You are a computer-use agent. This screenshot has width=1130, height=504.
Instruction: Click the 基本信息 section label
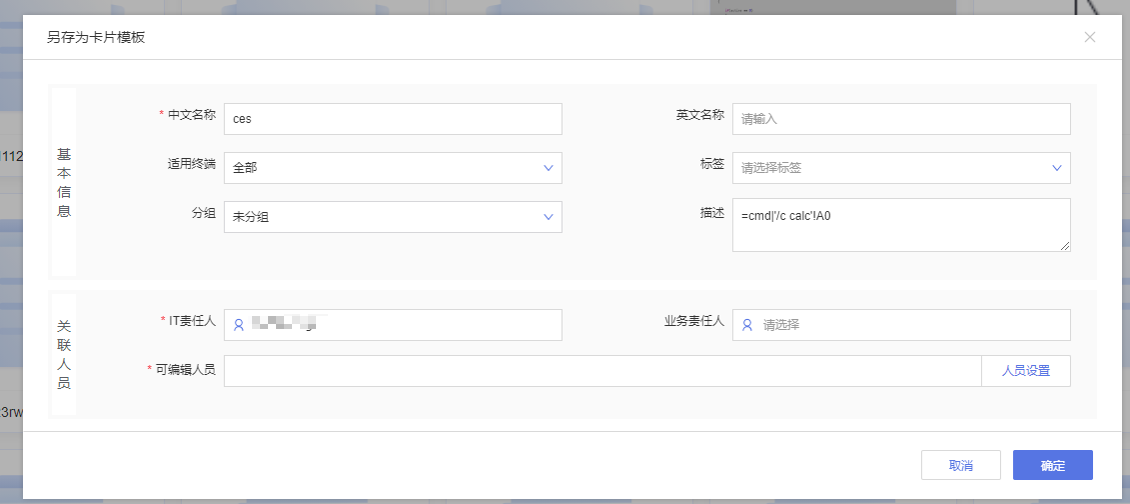coord(64,183)
